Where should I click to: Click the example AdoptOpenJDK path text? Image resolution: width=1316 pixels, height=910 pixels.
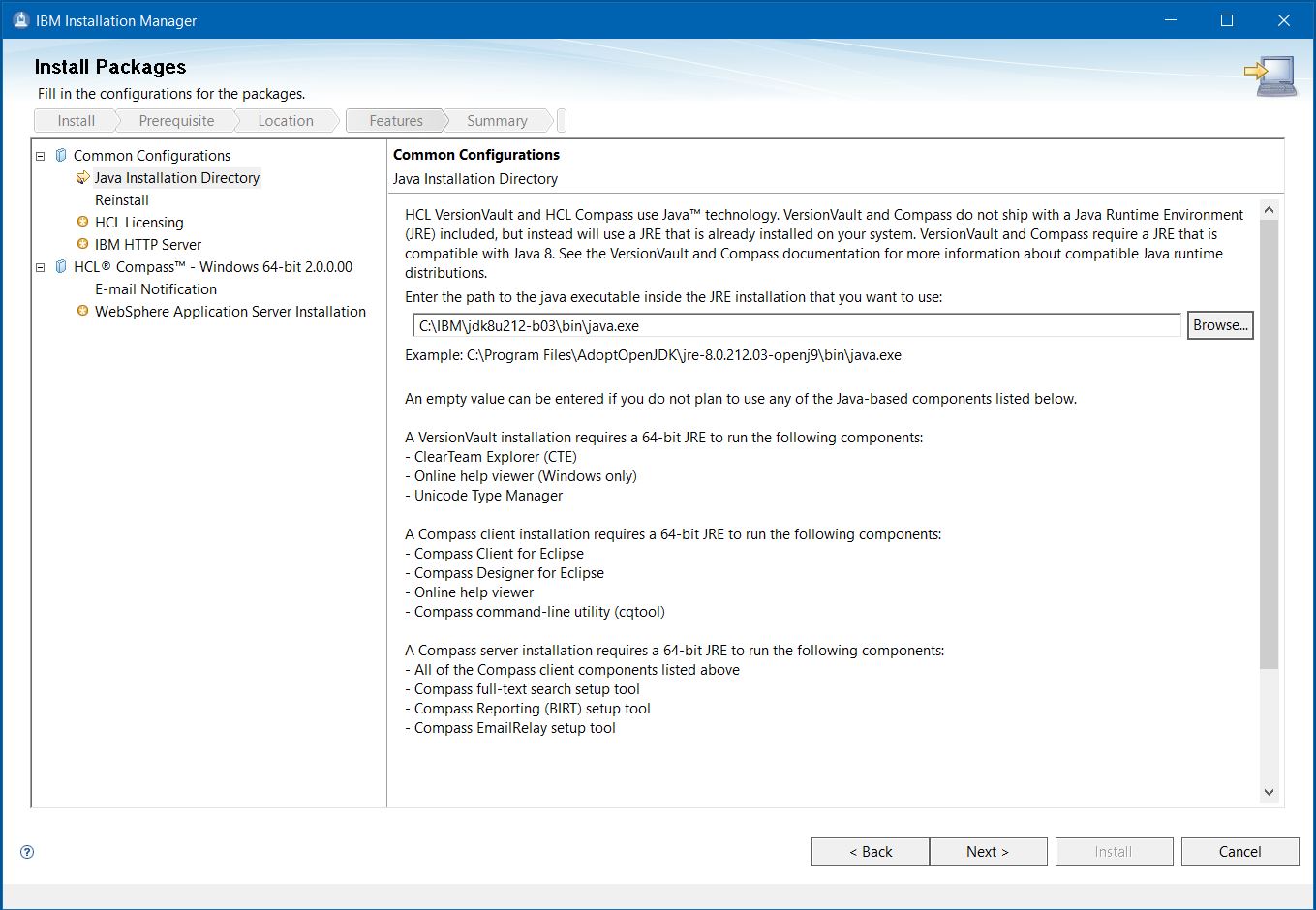[684, 355]
